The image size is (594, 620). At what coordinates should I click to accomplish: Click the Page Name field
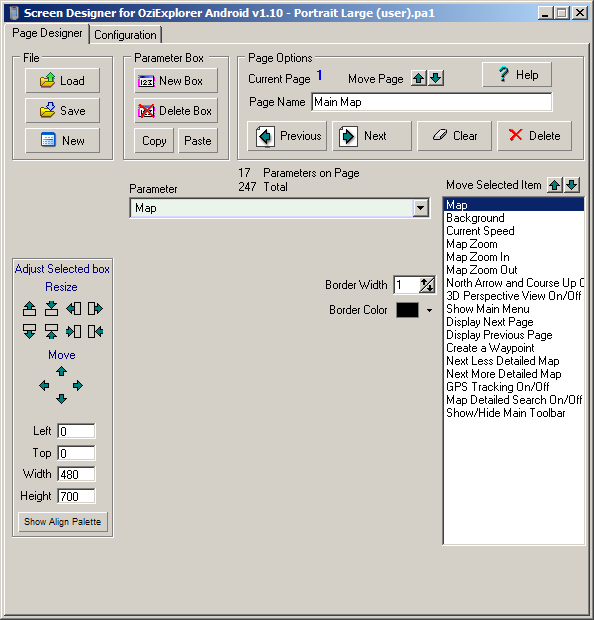(x=431, y=102)
